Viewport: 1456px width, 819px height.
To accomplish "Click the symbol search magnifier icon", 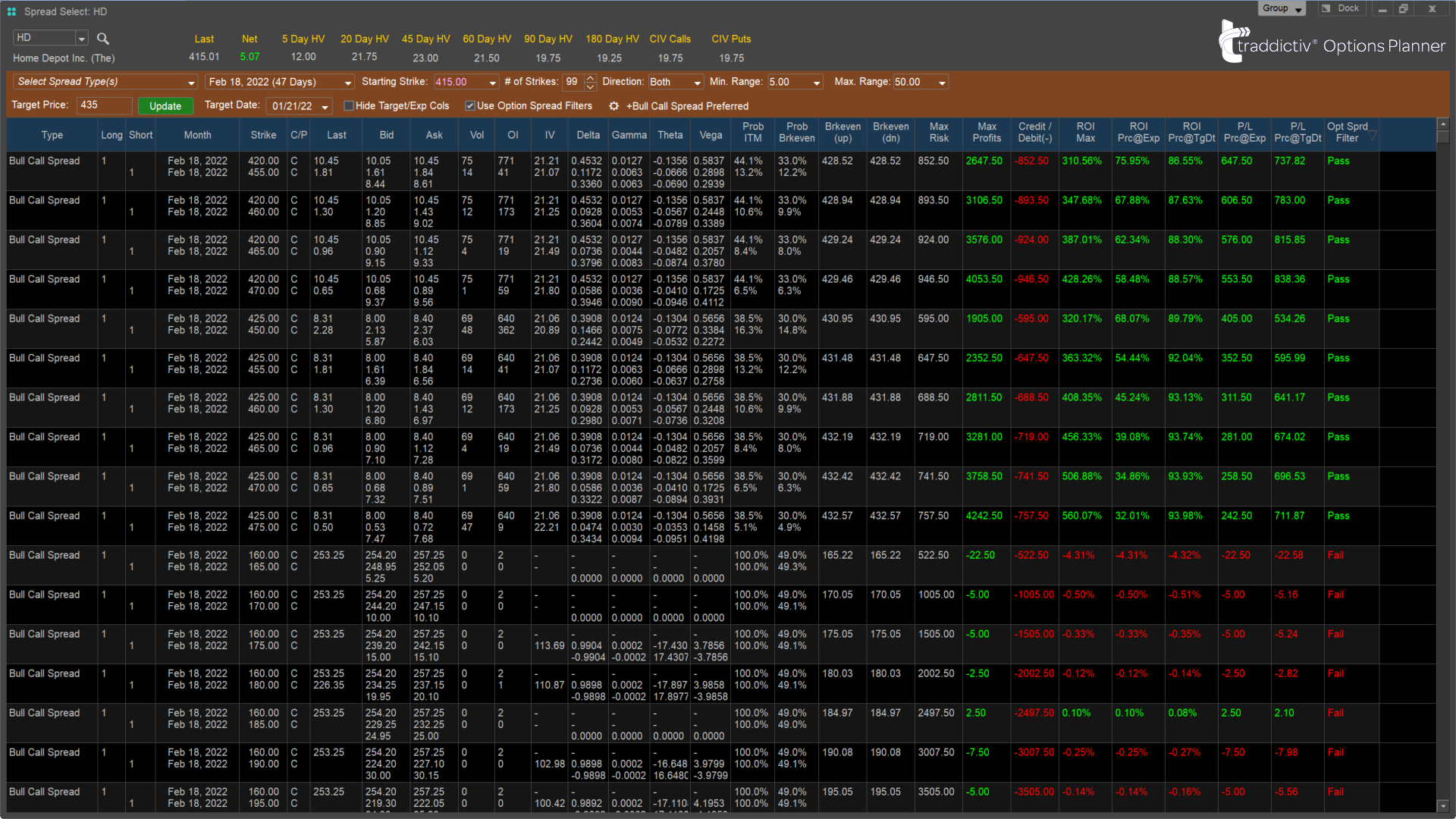I will pyautogui.click(x=103, y=39).
